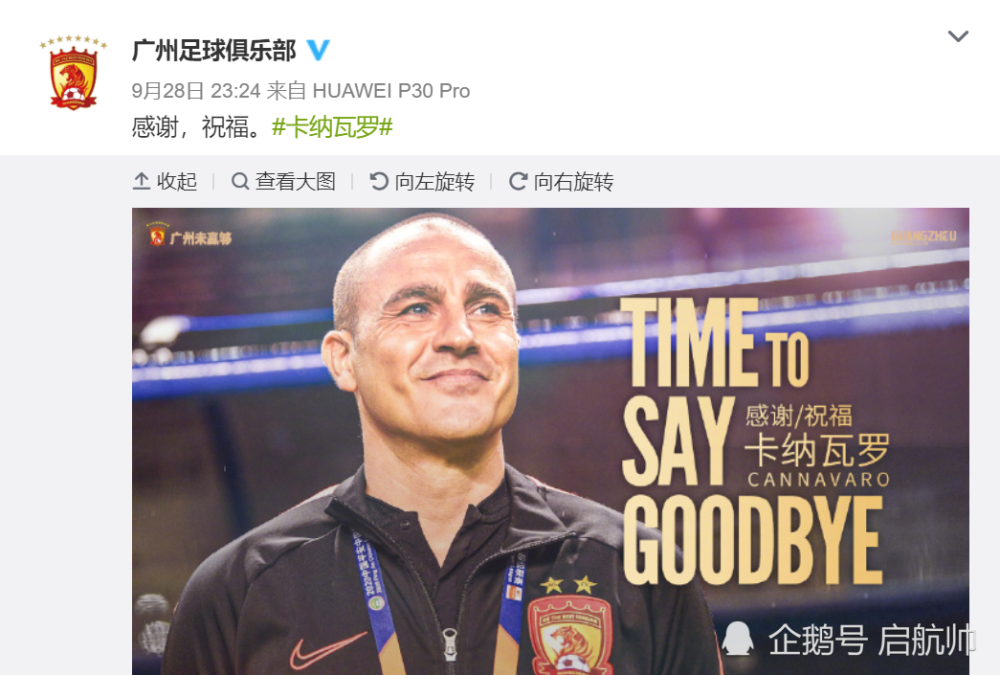Click the TIME TO SAY GOODBYE headline text
Image resolution: width=1000 pixels, height=675 pixels.
pos(753,441)
